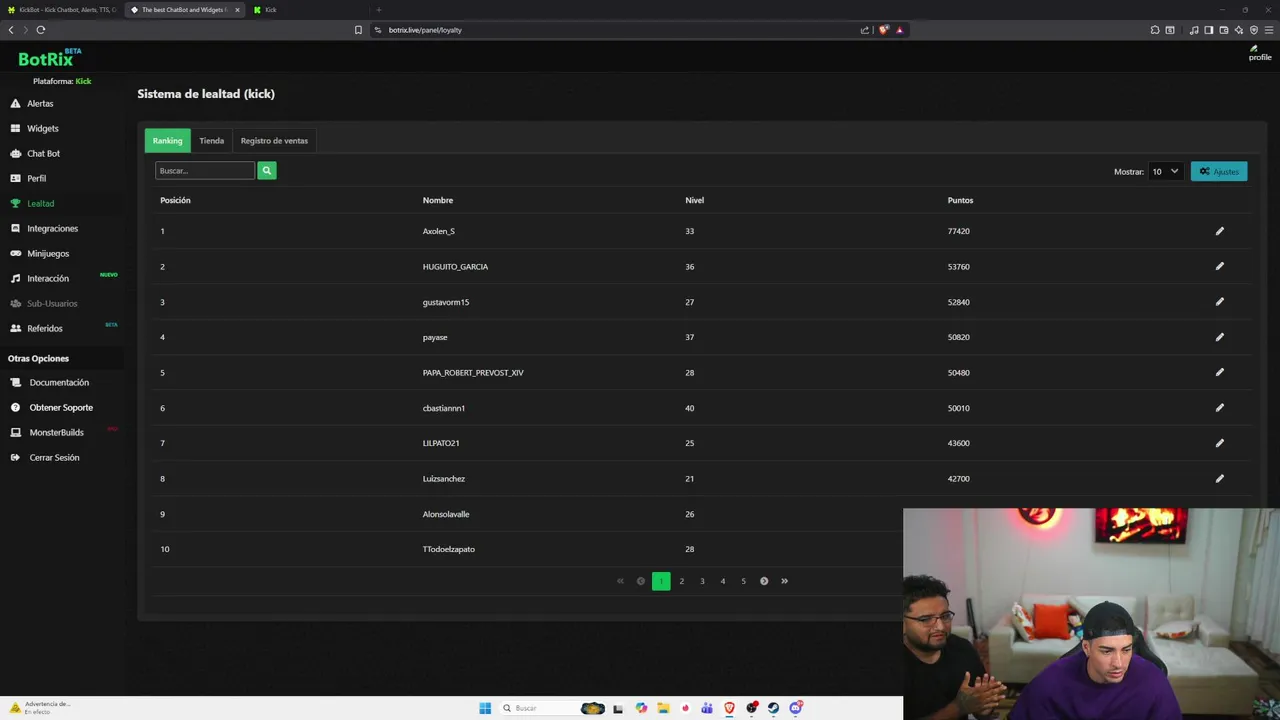Switch to the KickBot browser tab

[62, 10]
